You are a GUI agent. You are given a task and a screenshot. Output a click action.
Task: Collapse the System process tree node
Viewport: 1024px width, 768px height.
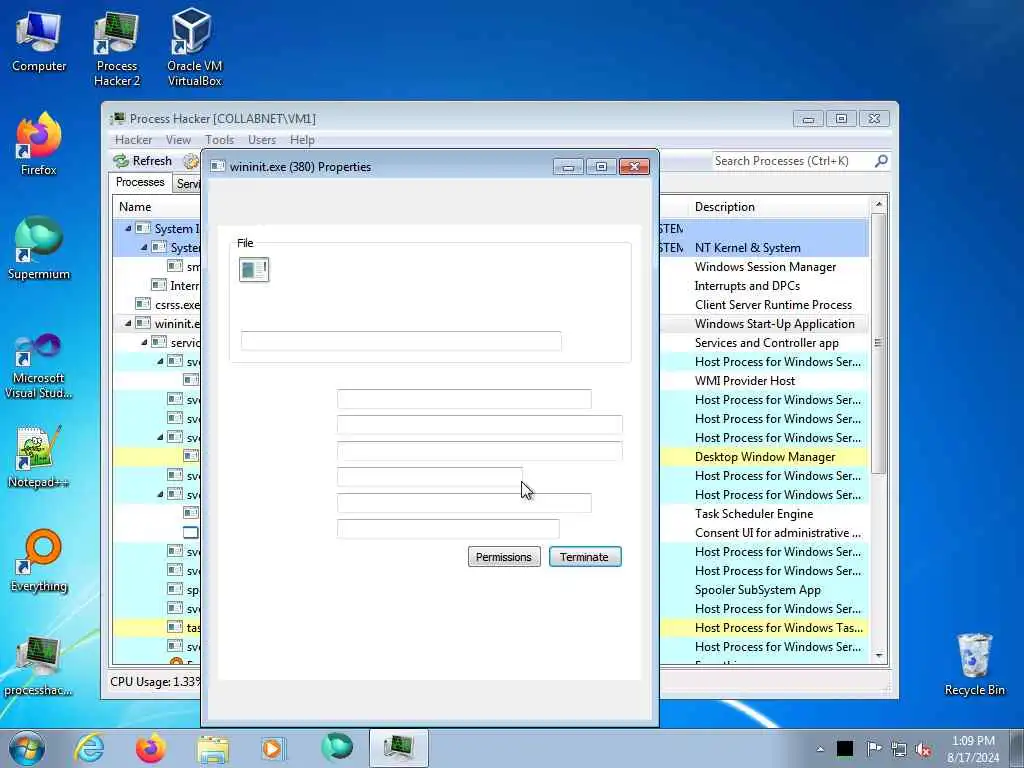tap(144, 248)
